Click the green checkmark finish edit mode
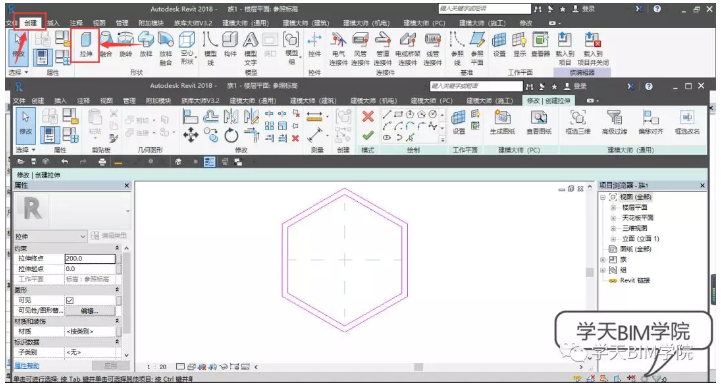Image resolution: width=721 pixels, height=384 pixels. coord(368,136)
